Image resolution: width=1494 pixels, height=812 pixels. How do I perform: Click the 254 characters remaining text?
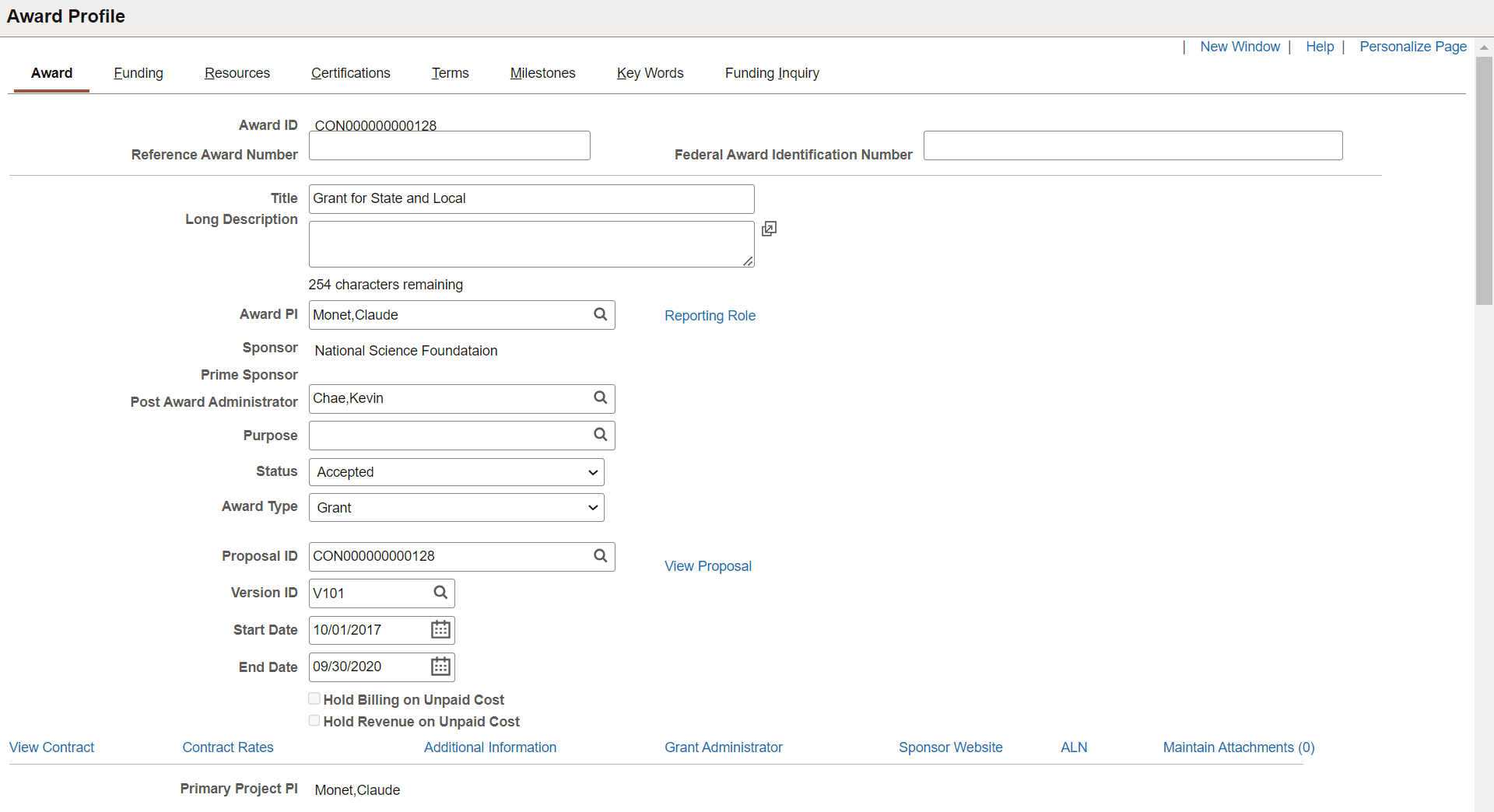[x=386, y=285]
